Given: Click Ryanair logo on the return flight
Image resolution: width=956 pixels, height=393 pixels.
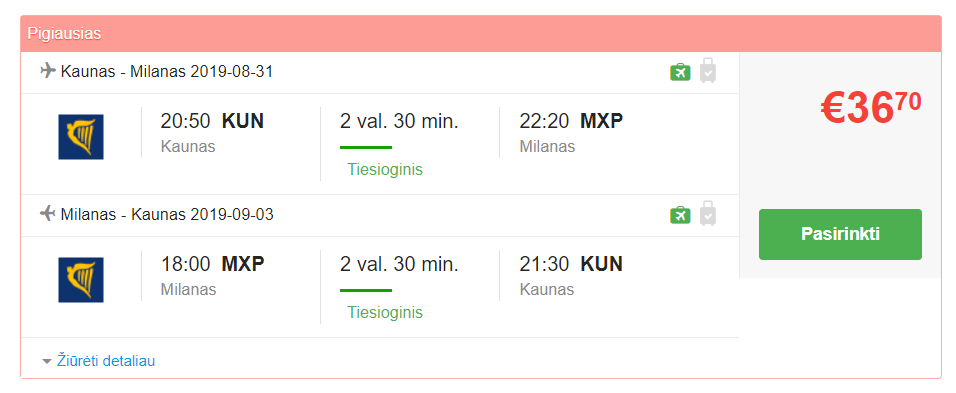Looking at the screenshot, I should [x=81, y=280].
